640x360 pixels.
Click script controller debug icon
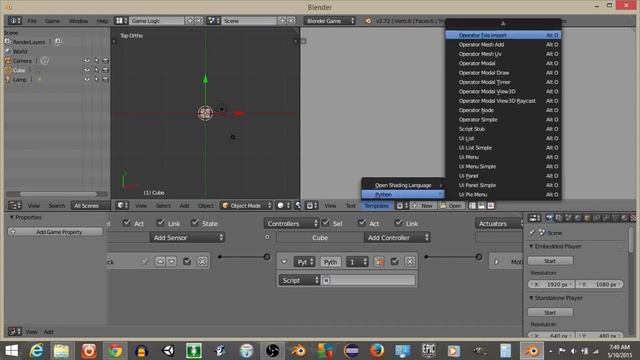(x=379, y=262)
